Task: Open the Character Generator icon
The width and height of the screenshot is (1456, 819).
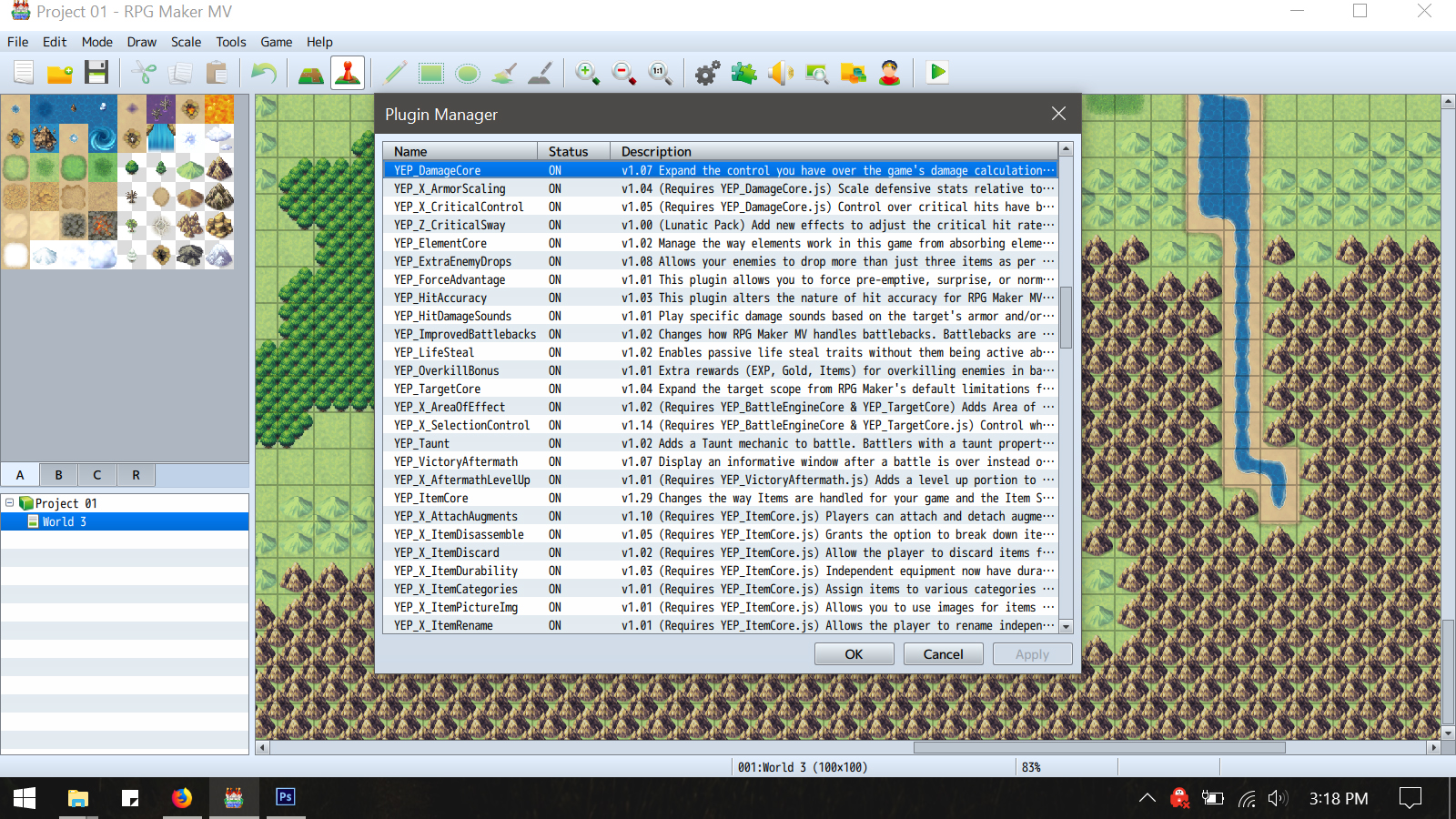Action: (890, 73)
